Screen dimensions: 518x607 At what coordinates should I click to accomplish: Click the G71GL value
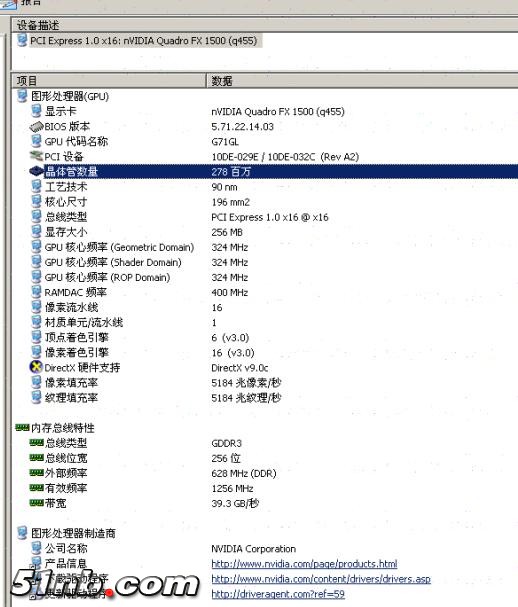click(x=225, y=142)
